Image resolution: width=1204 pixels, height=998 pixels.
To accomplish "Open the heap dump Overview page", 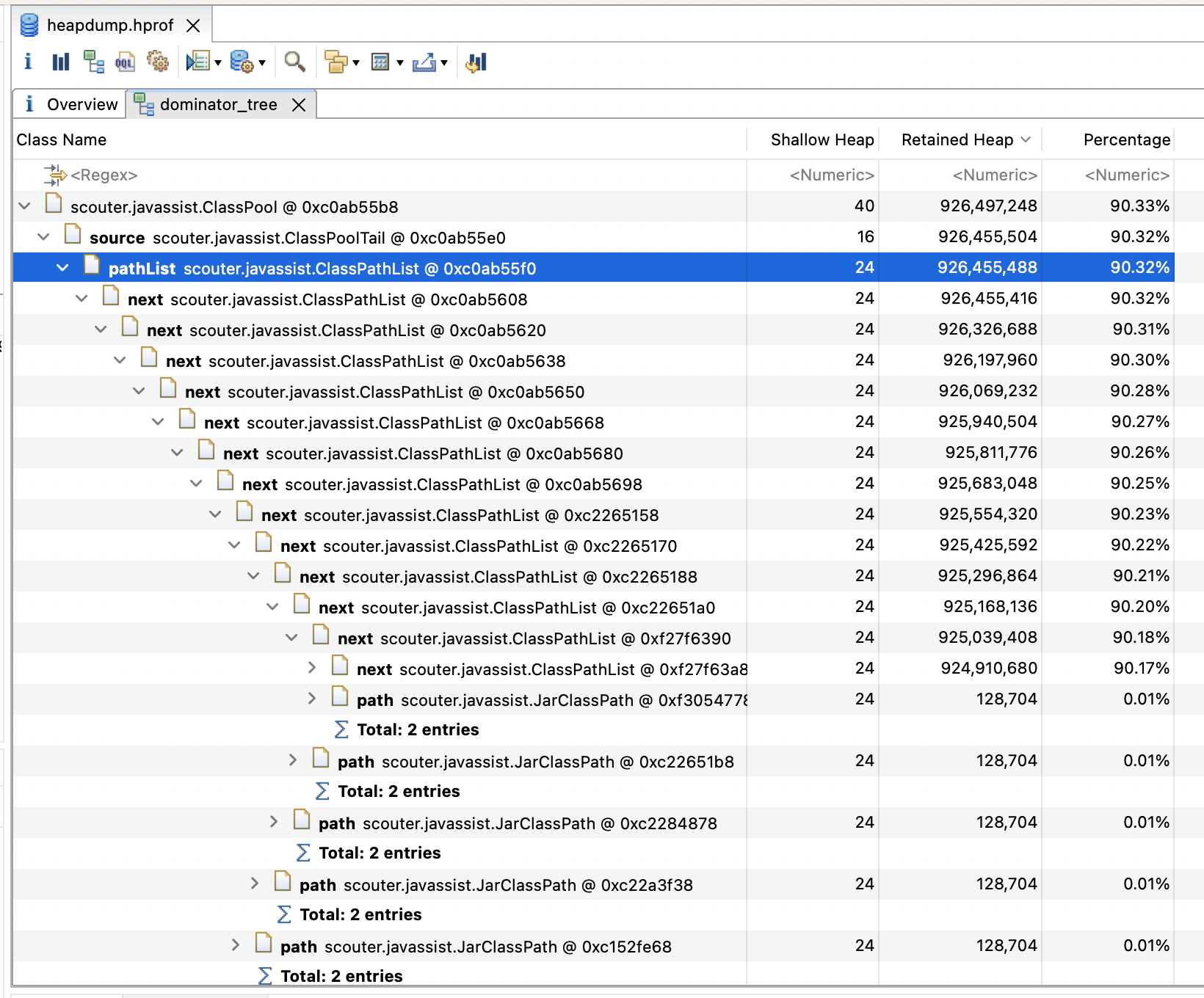I will coord(28,62).
